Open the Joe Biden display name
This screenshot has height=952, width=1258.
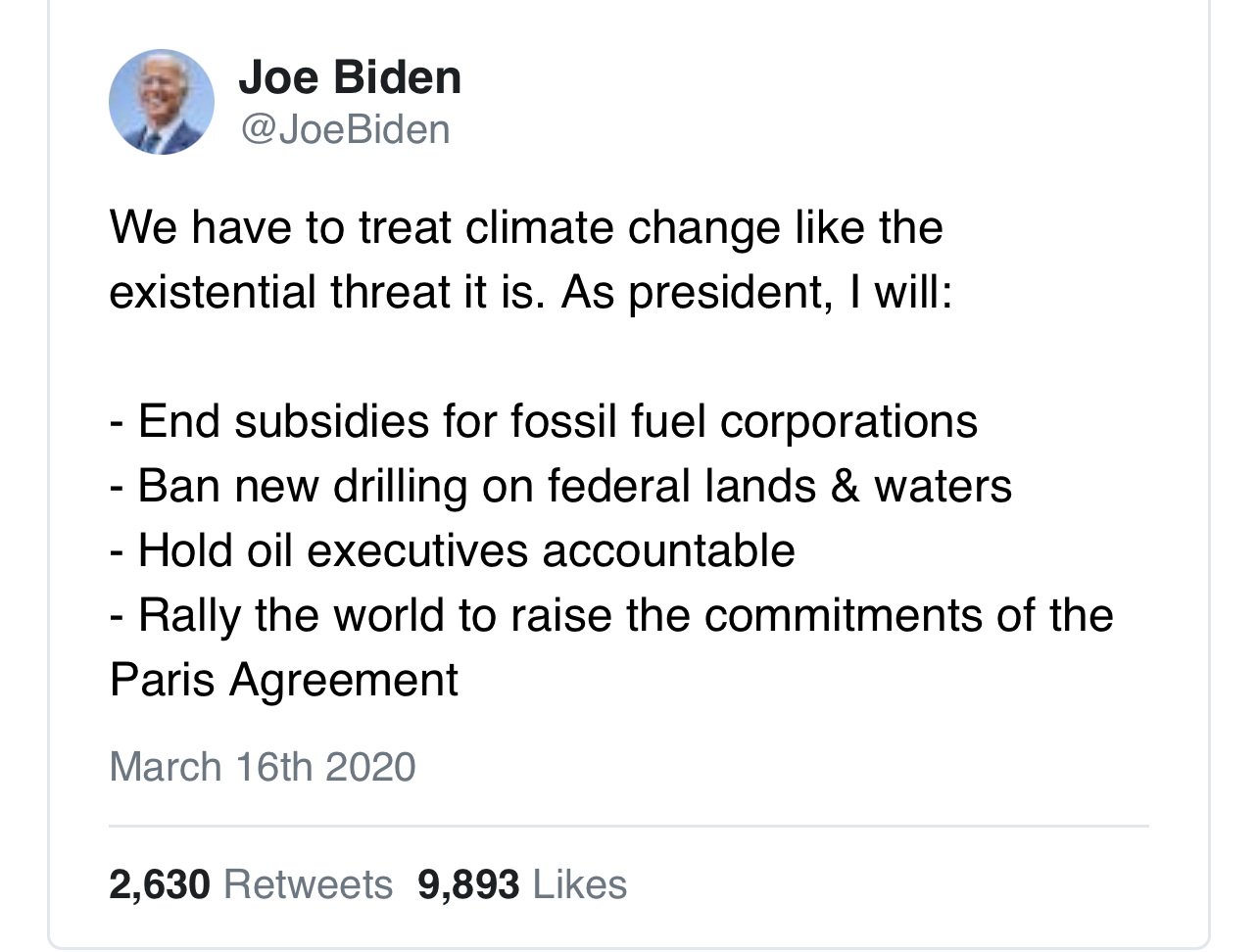[x=349, y=77]
